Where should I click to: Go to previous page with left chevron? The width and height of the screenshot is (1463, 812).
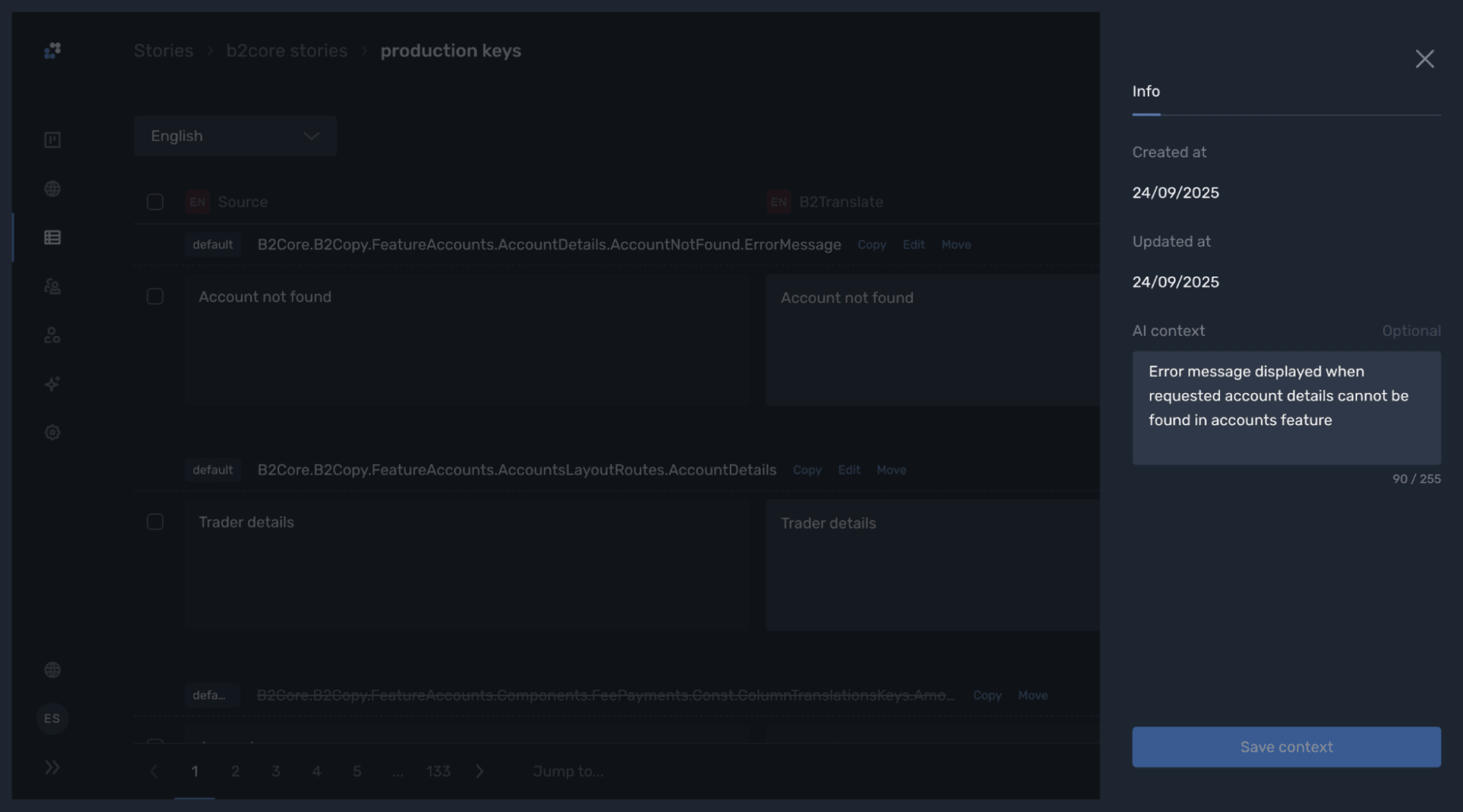click(x=154, y=772)
